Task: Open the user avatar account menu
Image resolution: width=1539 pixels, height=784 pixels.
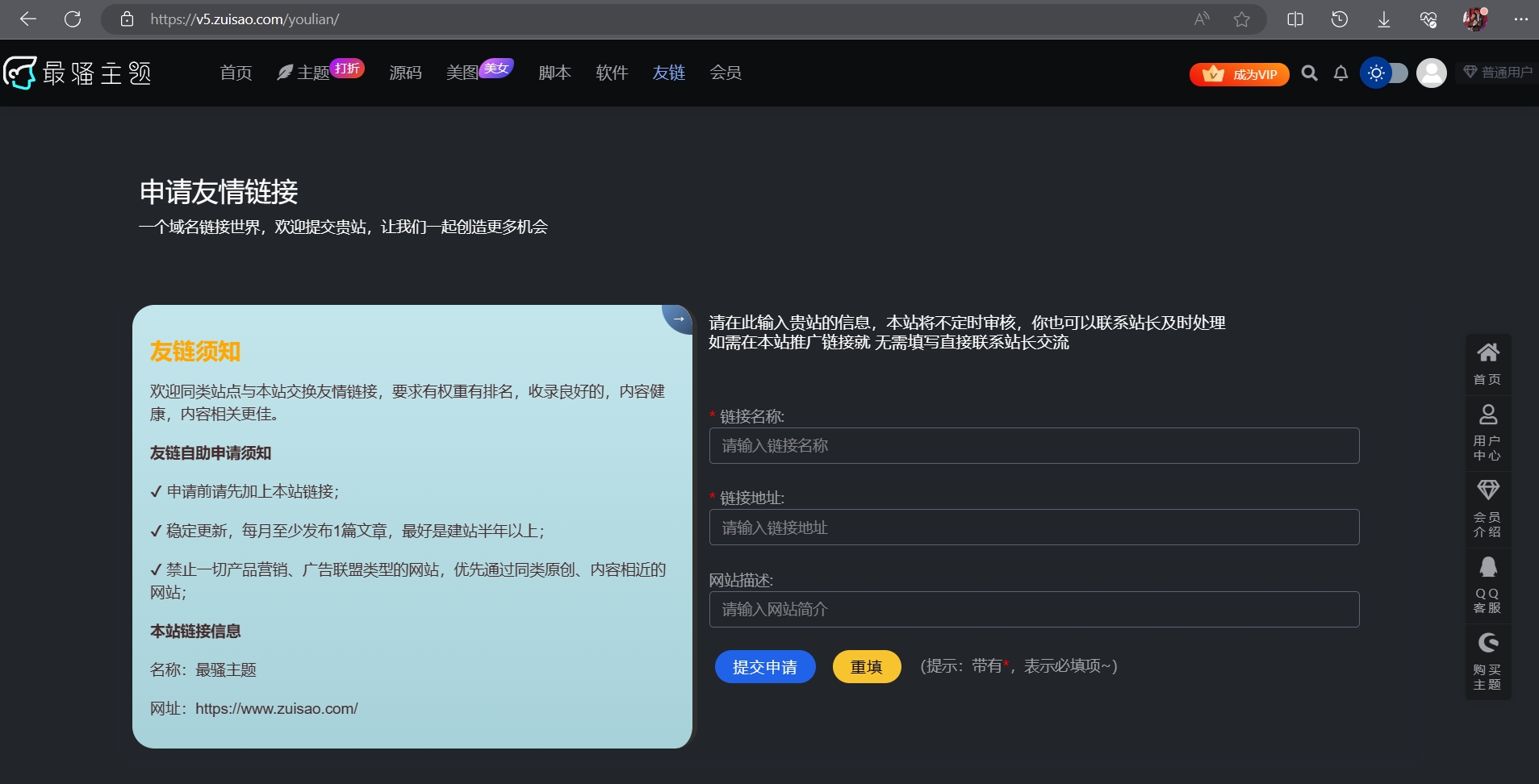Action: 1430,73
